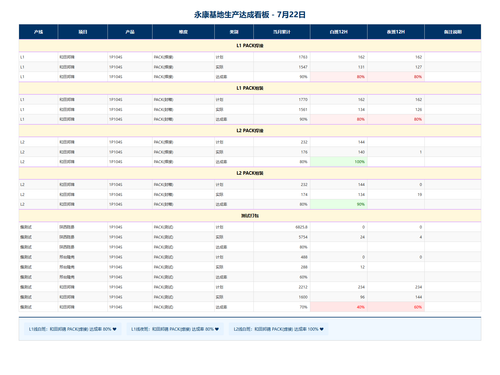Click the heart icon on the L2 100% footer chip

(321, 329)
